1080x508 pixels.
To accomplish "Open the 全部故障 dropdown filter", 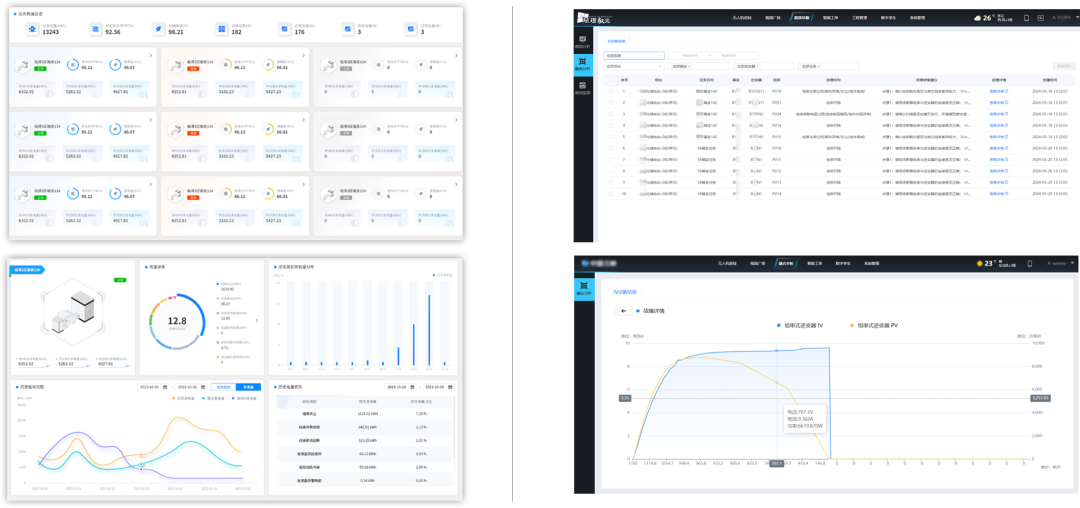I will click(633, 56).
